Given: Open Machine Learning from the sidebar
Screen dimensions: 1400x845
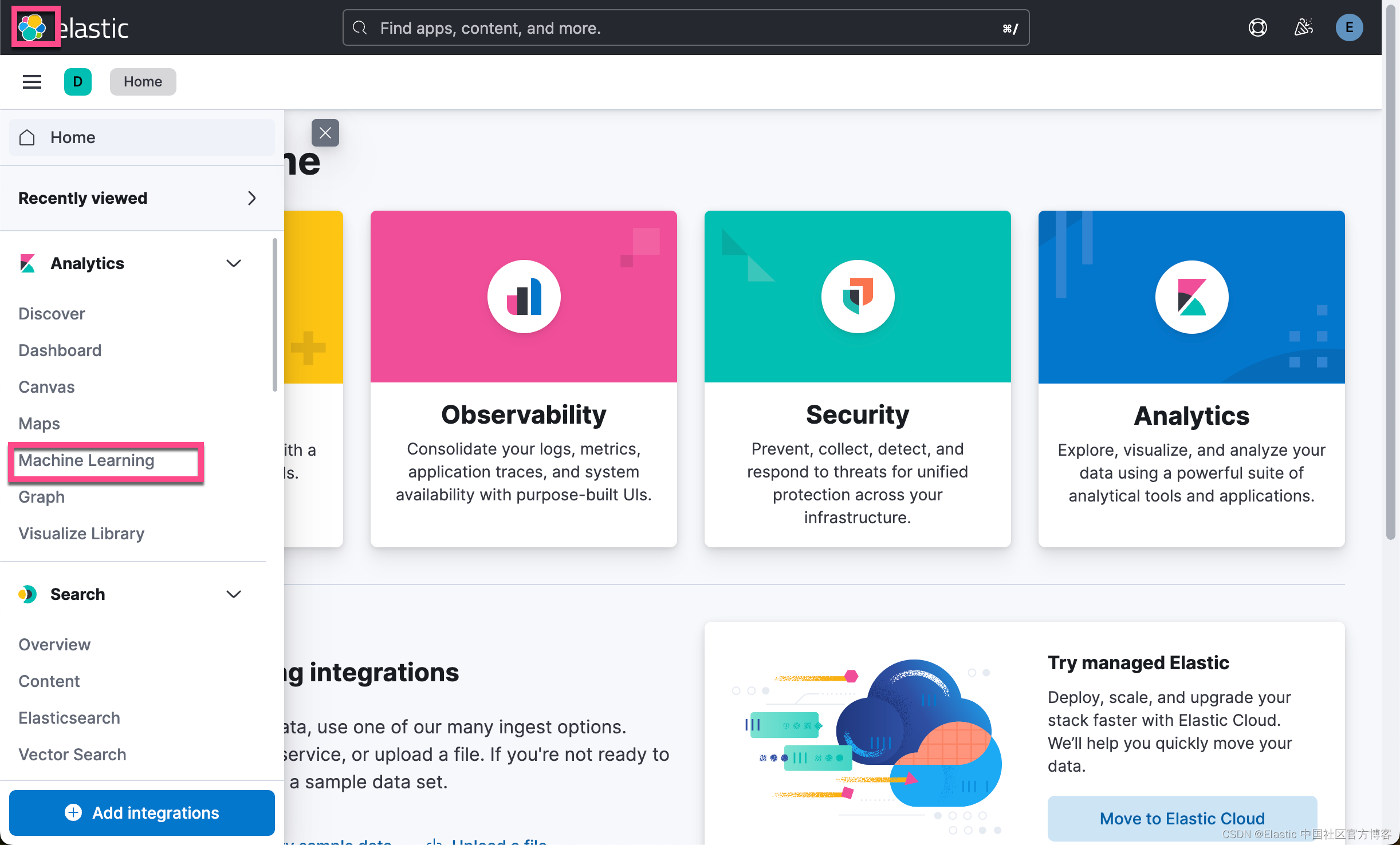Looking at the screenshot, I should pos(86,460).
